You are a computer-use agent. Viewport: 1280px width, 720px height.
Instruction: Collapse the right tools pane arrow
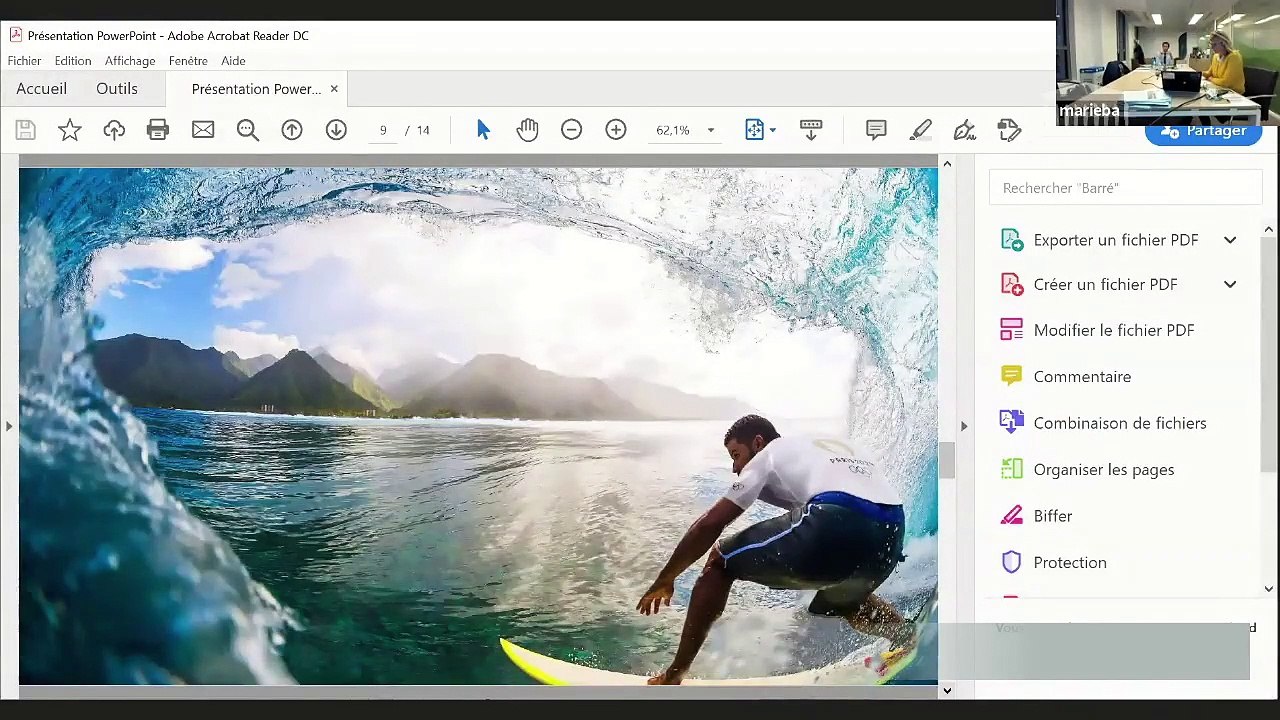(x=964, y=426)
